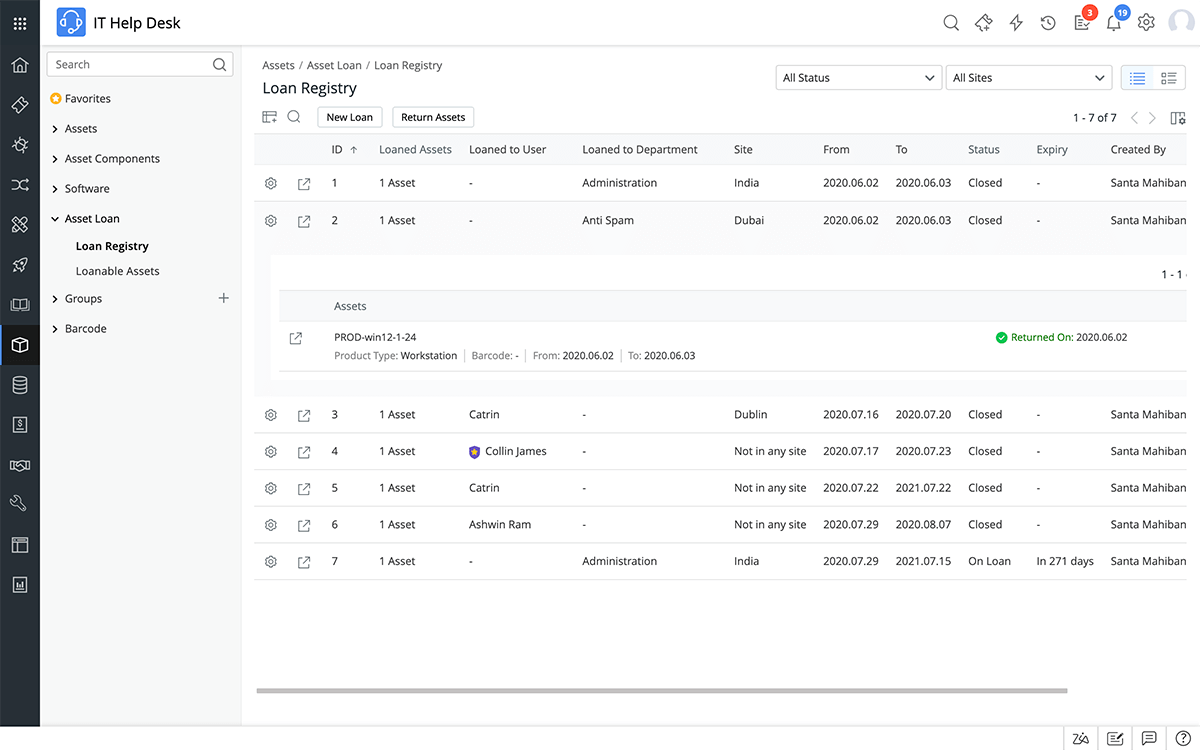Click the Asset Loan breadcrumb link

pos(334,66)
